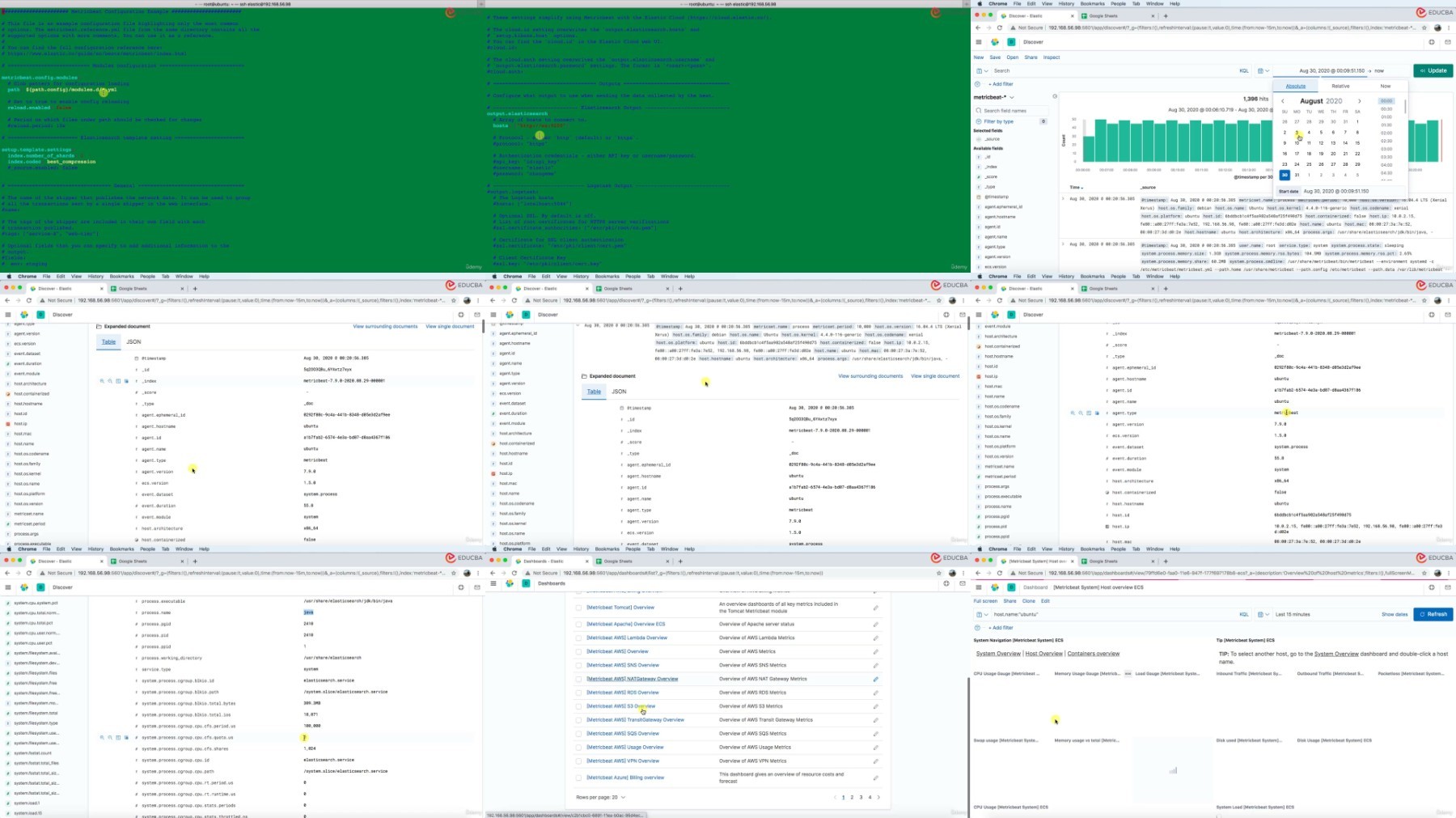
Task: Open Filter by type in Discover sidebar
Action: (x=1010, y=121)
